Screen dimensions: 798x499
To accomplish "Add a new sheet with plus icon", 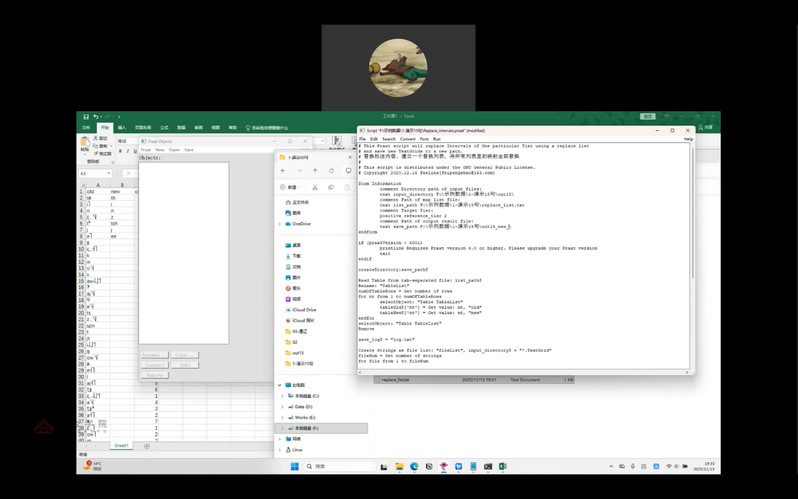I will tap(146, 445).
